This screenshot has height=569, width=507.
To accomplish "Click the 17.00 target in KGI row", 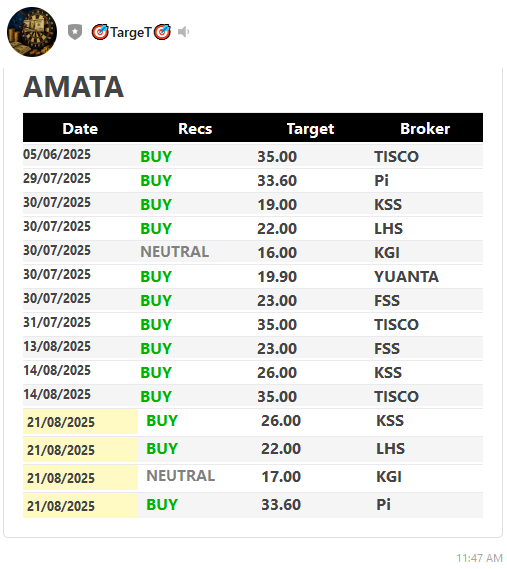I will click(281, 476).
